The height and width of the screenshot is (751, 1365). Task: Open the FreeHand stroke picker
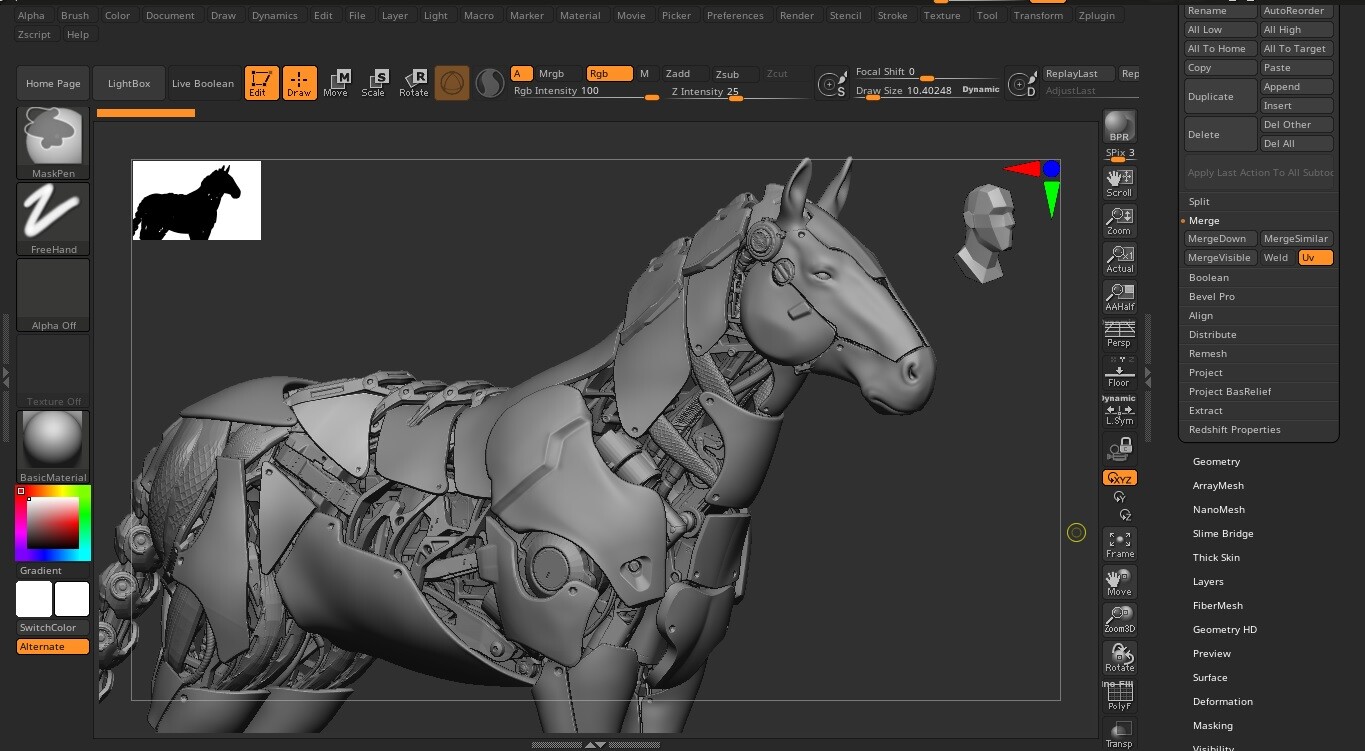point(53,219)
